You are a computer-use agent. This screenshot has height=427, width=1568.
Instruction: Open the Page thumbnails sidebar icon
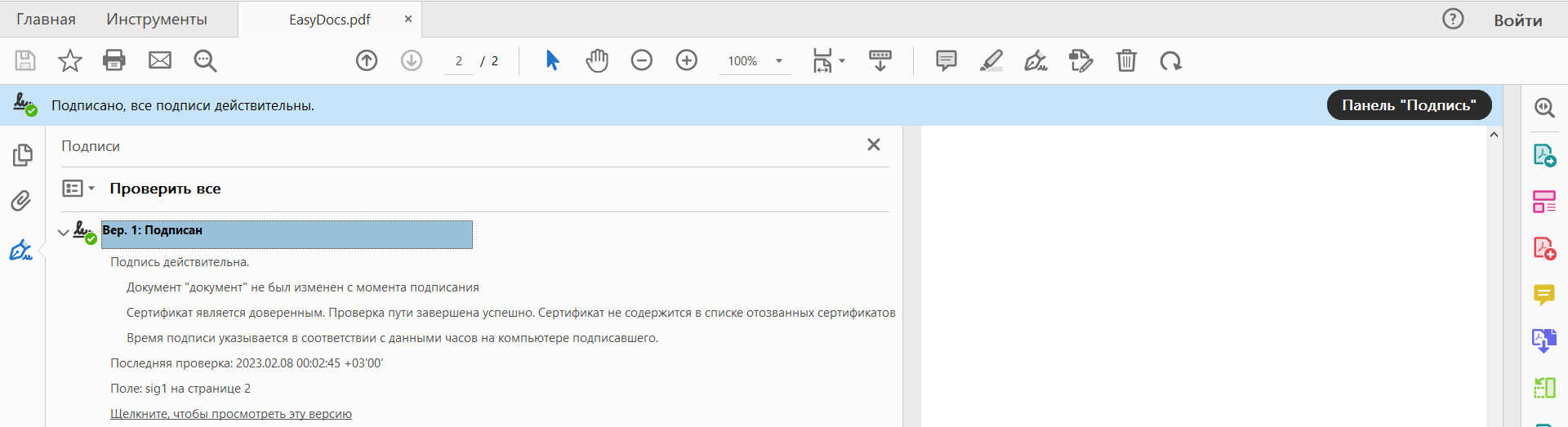click(23, 155)
